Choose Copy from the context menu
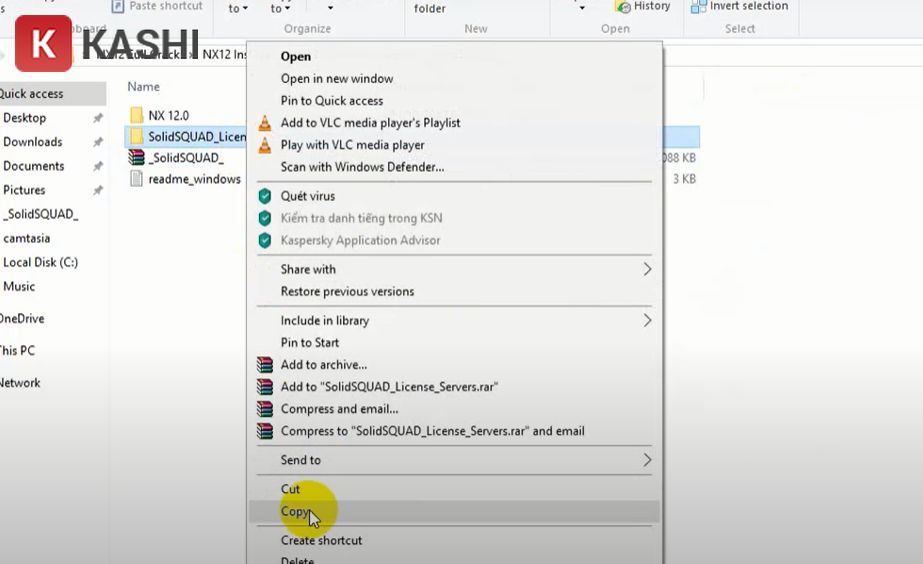The height and width of the screenshot is (564, 923). pyautogui.click(x=295, y=512)
